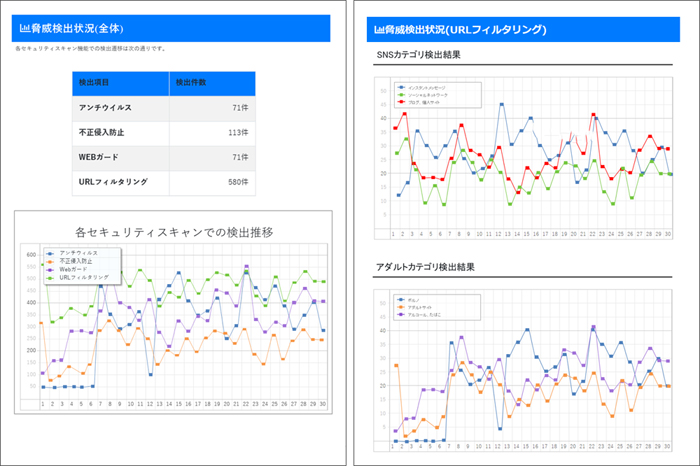700x466 pixels.
Task: Click the blue アンチウィルス legend marker
Action: point(50,254)
